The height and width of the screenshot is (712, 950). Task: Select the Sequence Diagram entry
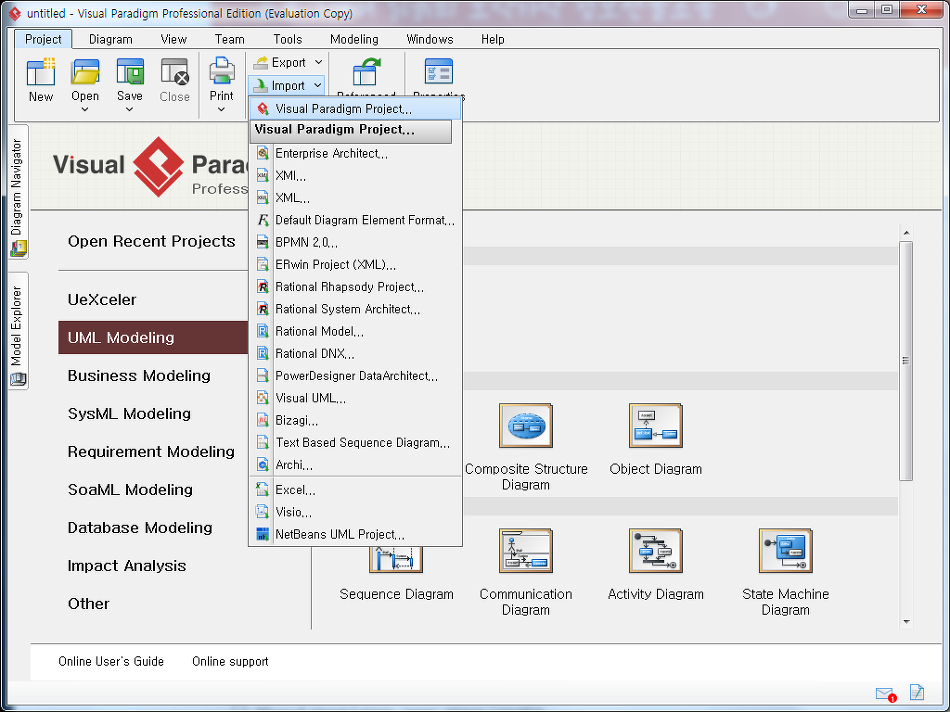coord(396,594)
